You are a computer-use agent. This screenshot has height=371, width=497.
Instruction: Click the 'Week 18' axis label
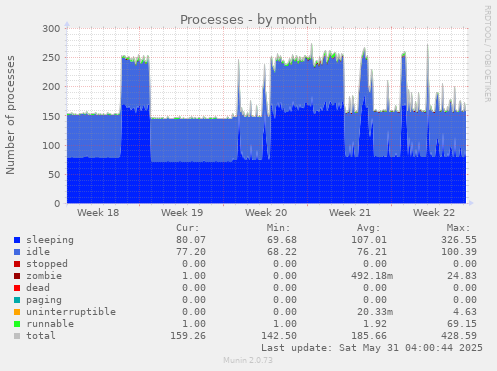pyautogui.click(x=98, y=213)
